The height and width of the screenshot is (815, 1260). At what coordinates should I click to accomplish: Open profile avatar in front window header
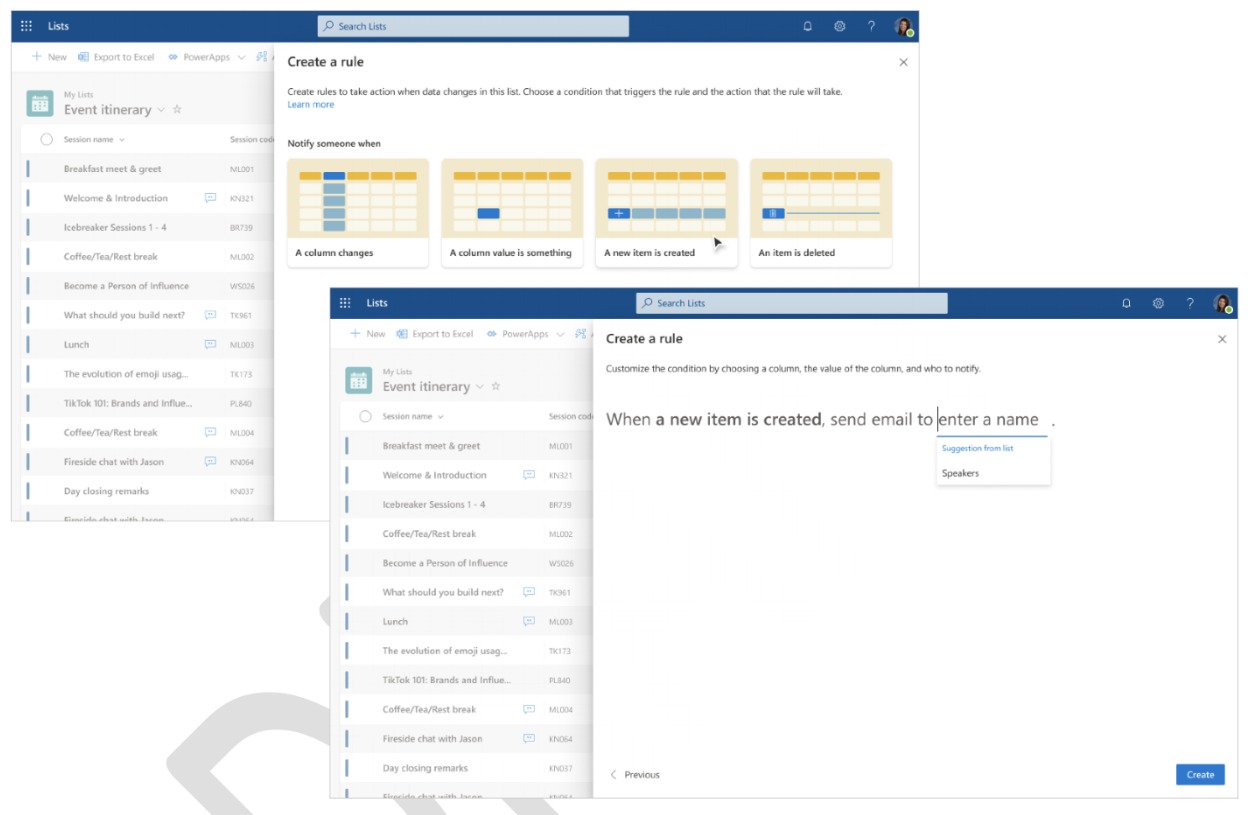point(1222,304)
